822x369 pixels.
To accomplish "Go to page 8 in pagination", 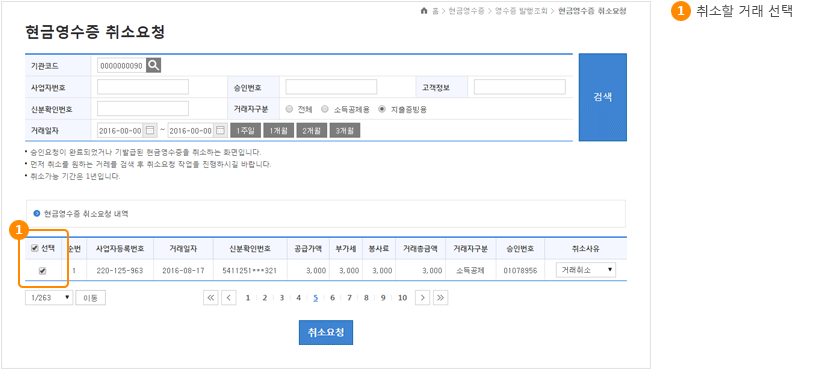I will (366, 298).
